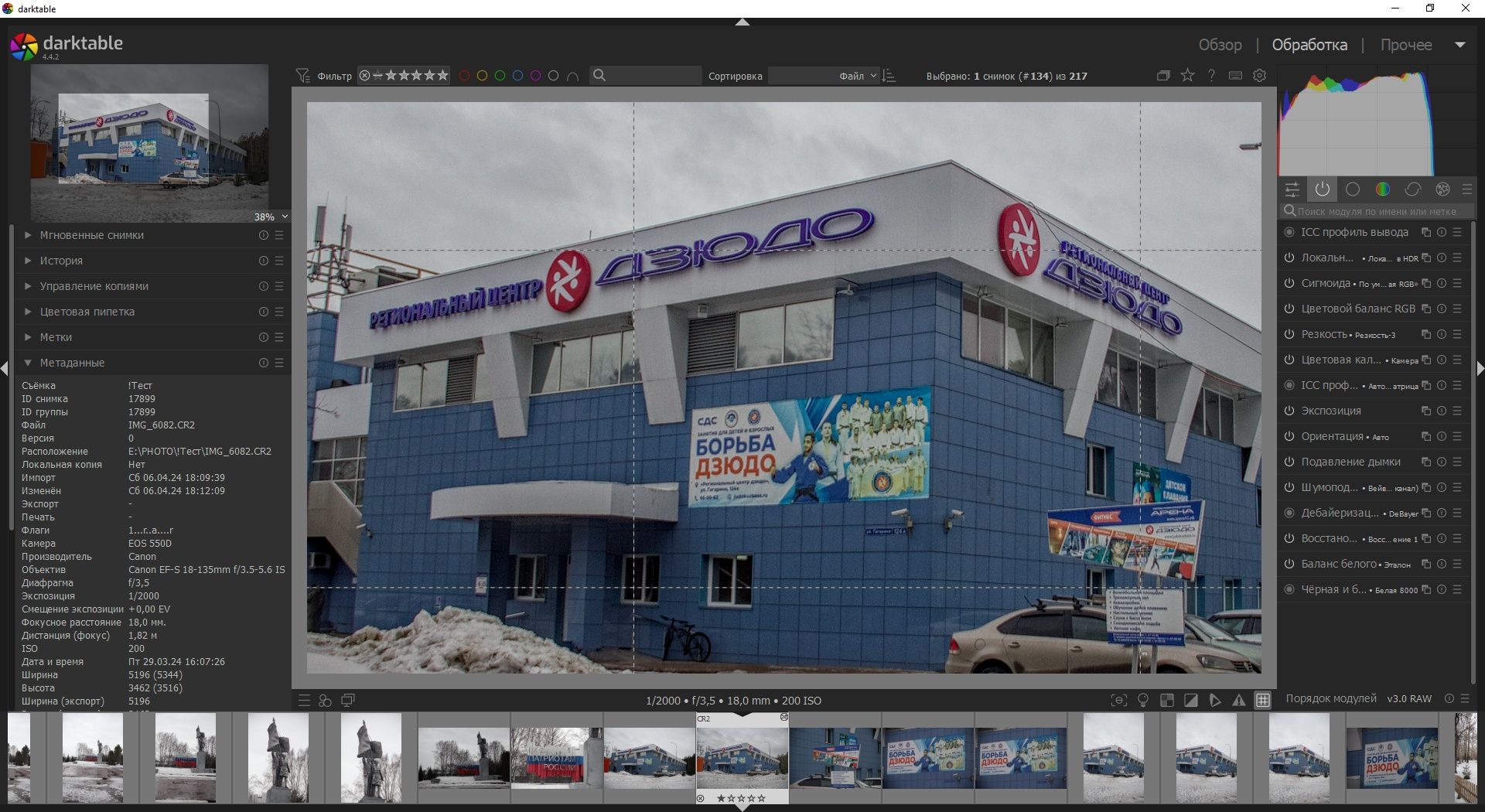The height and width of the screenshot is (812, 1485).
Task: Turn off the Шумопод... module
Action: (1289, 487)
